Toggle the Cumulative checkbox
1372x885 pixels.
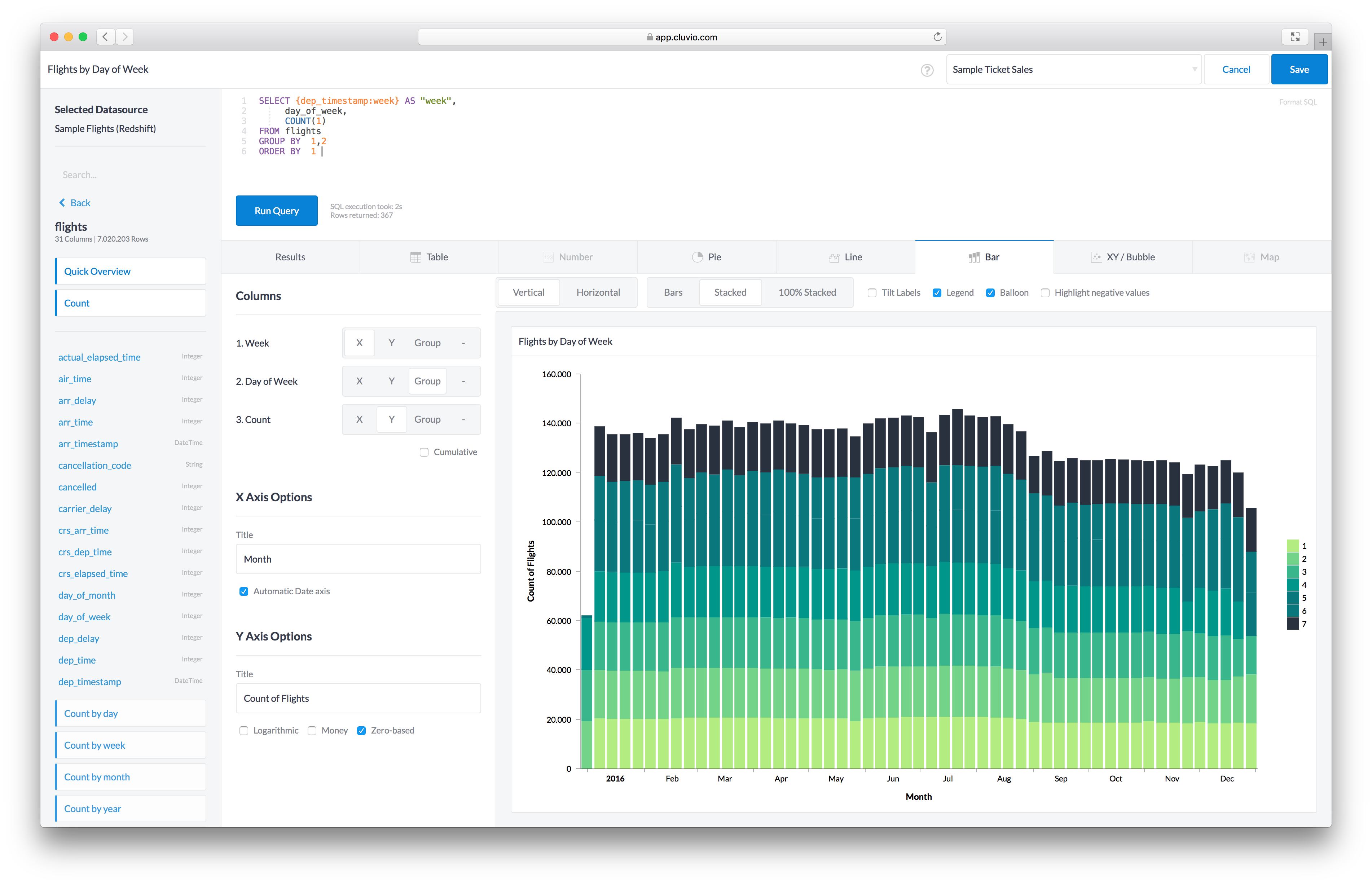424,452
